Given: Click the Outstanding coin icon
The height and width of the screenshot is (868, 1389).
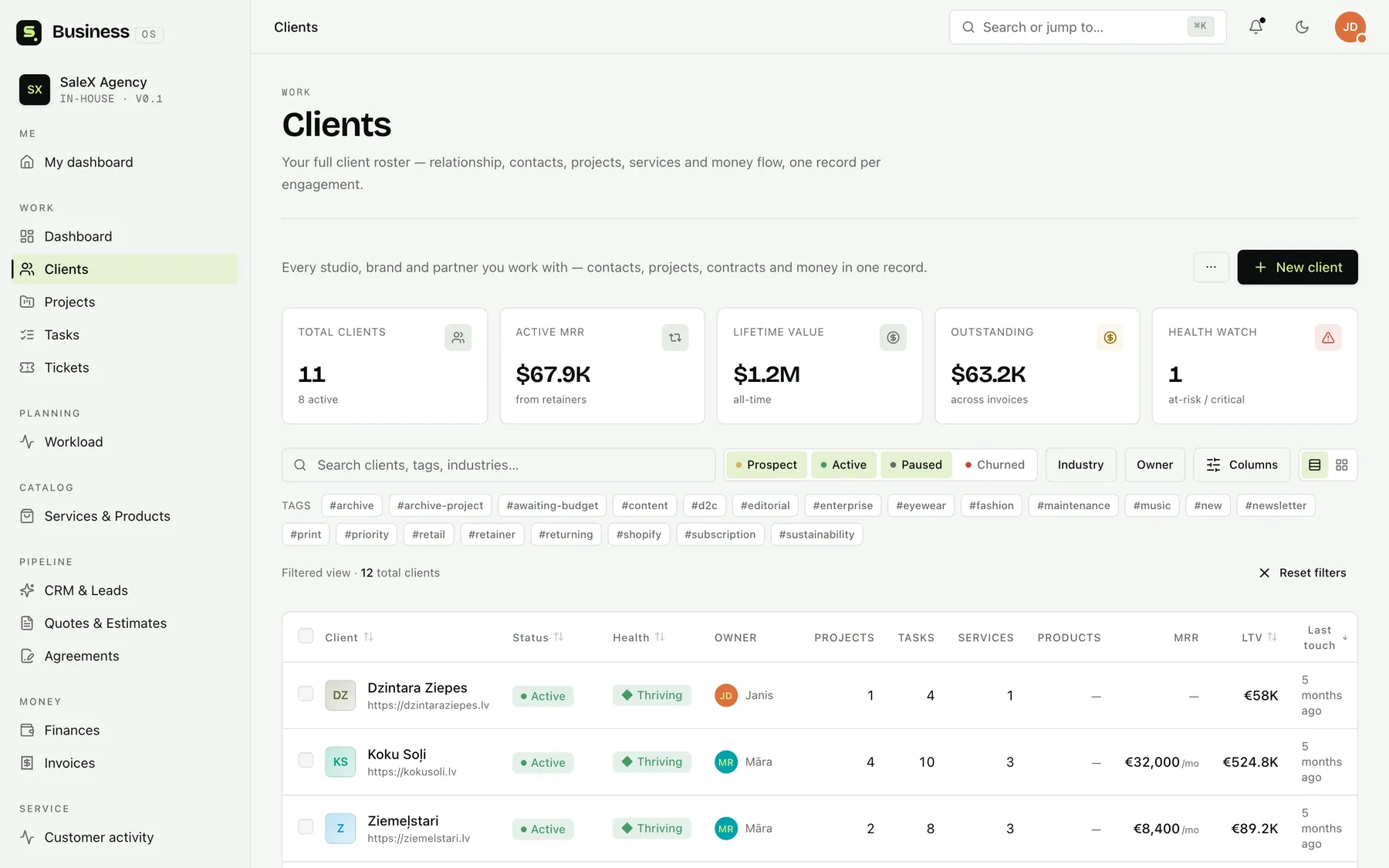Looking at the screenshot, I should point(1110,337).
